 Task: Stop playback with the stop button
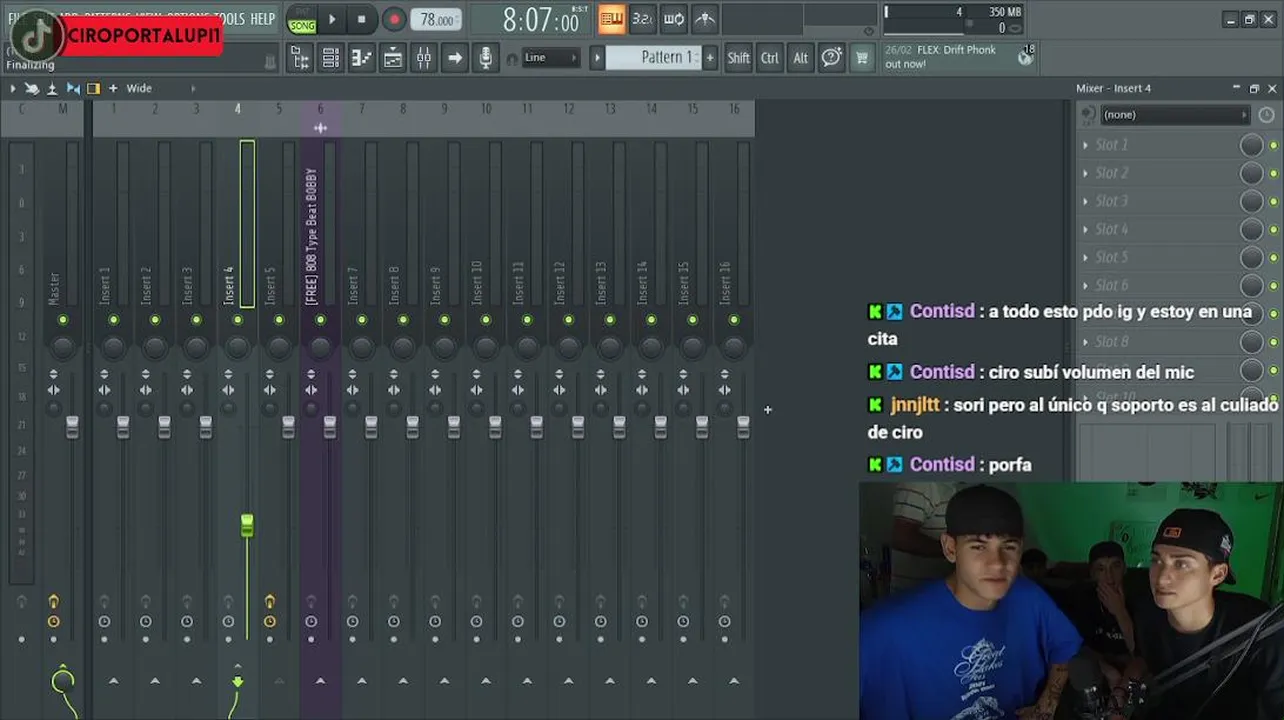point(361,19)
